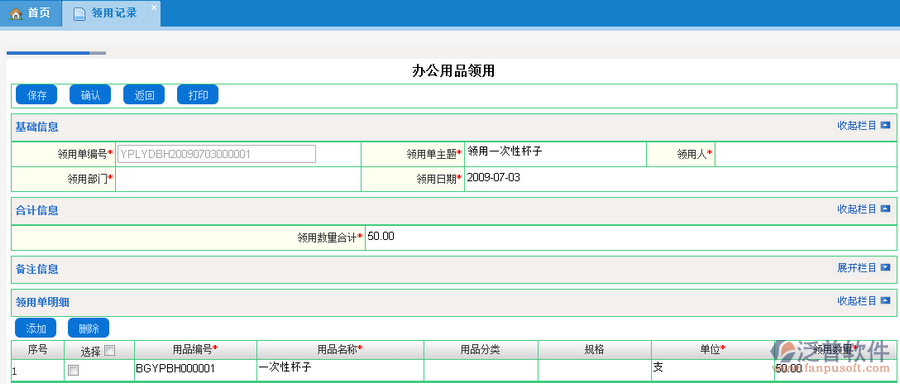Click the home icon on 首页 tab

(x=15, y=14)
